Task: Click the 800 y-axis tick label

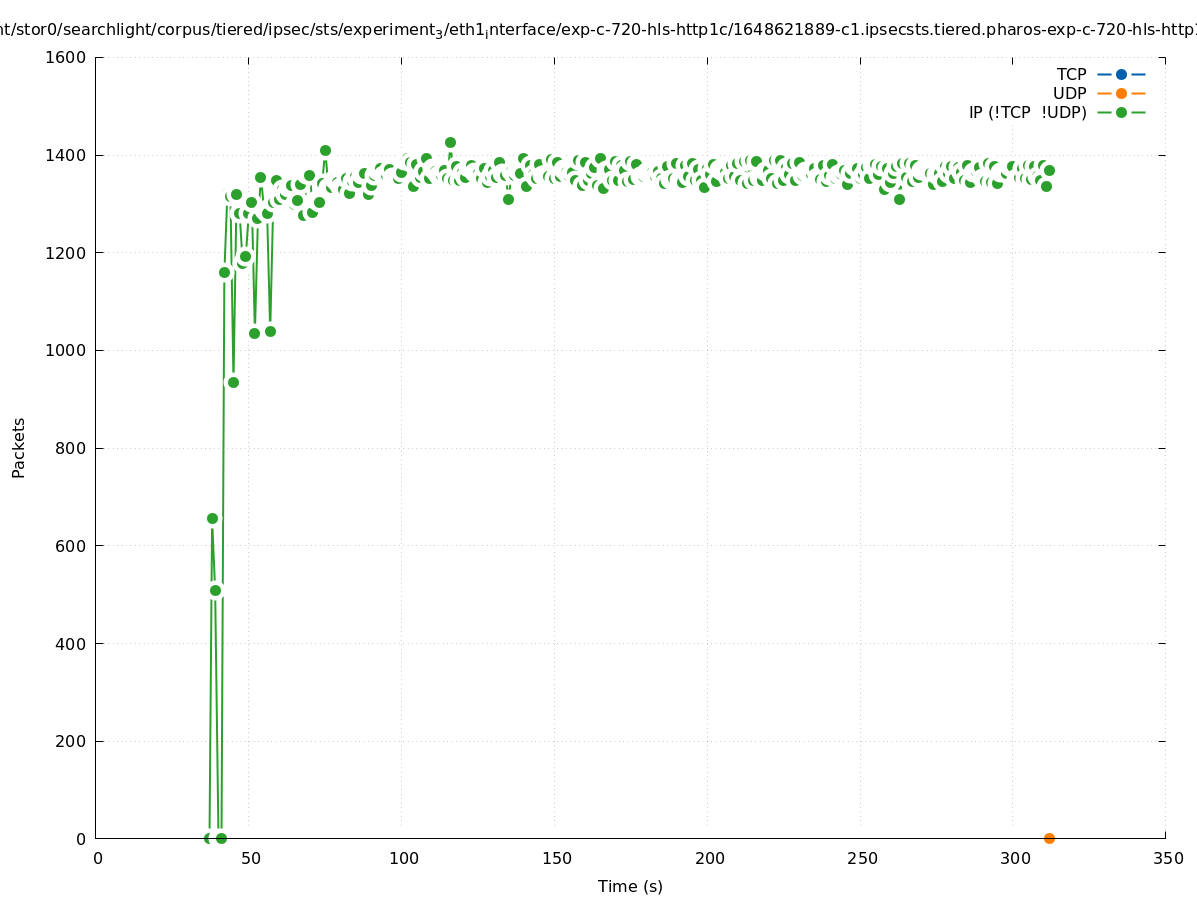Action: click(x=73, y=448)
